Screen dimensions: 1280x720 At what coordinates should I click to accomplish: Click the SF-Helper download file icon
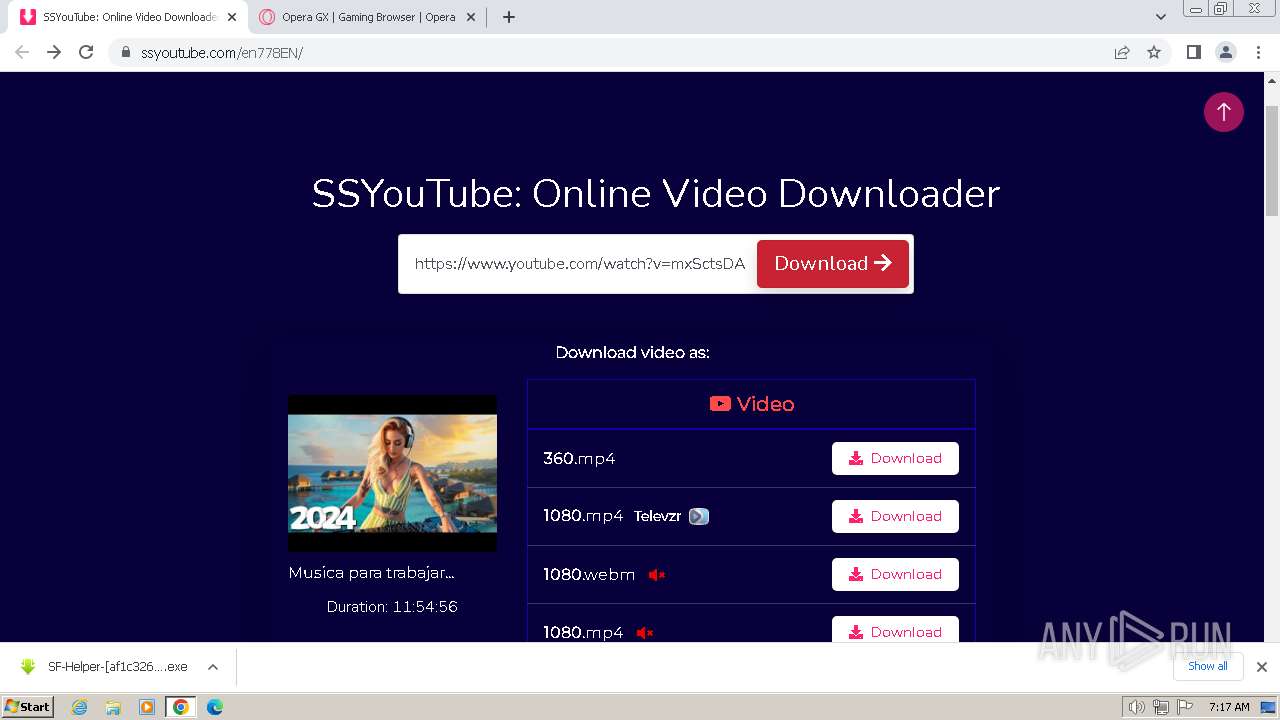tap(28, 667)
